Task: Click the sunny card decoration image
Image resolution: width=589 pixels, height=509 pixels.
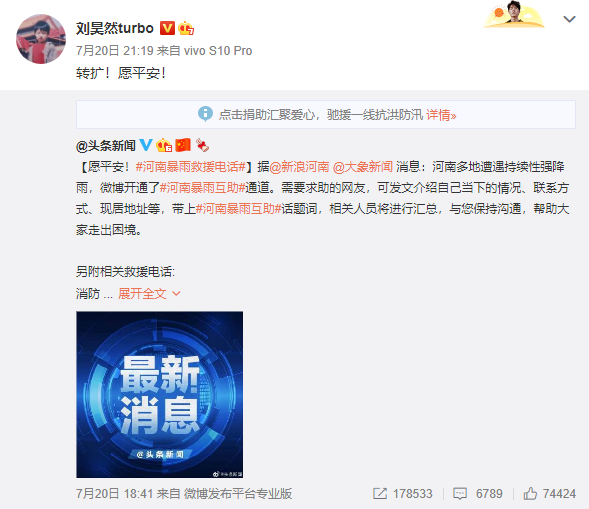Action: 514,14
